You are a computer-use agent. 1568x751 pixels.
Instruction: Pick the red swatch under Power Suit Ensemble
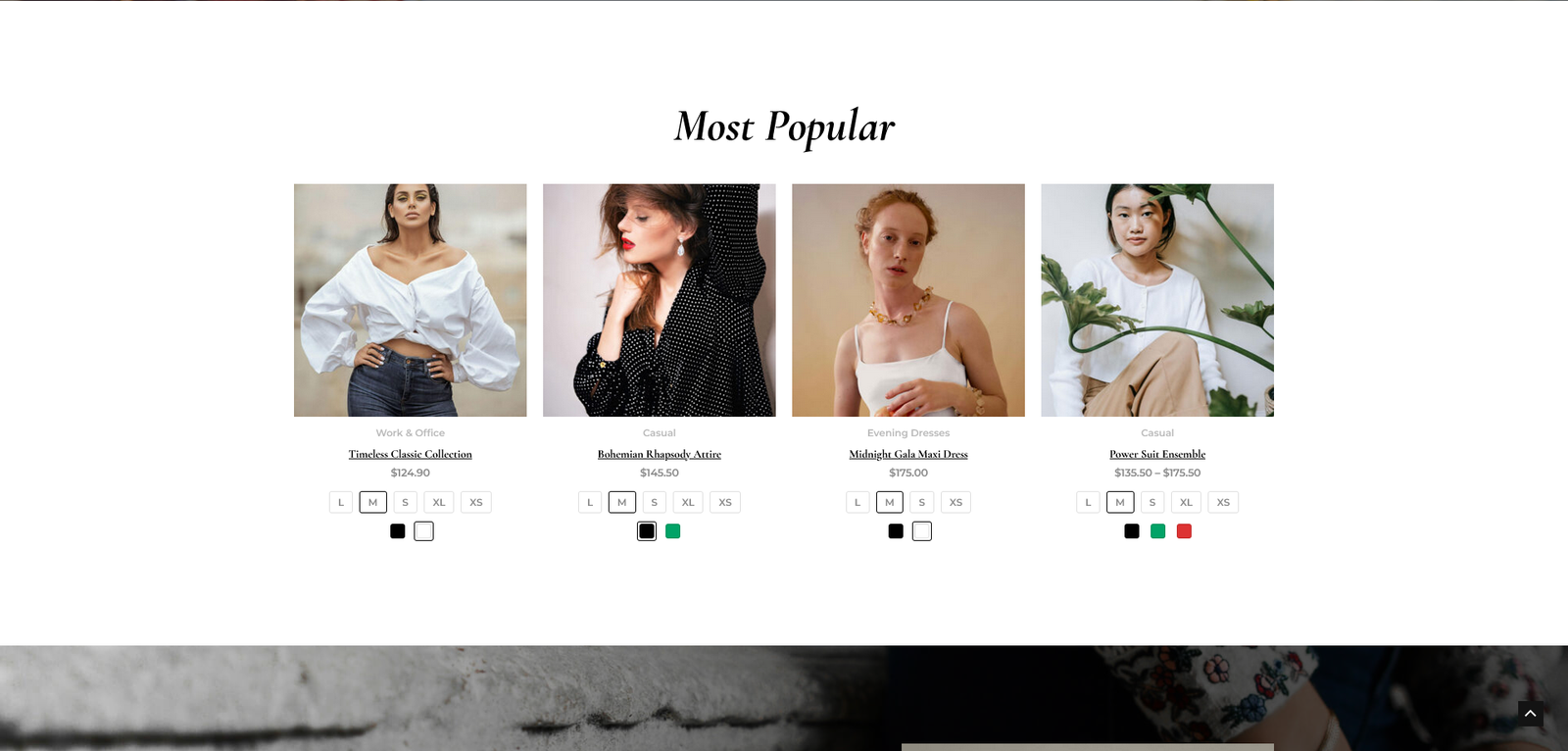pos(1184,531)
